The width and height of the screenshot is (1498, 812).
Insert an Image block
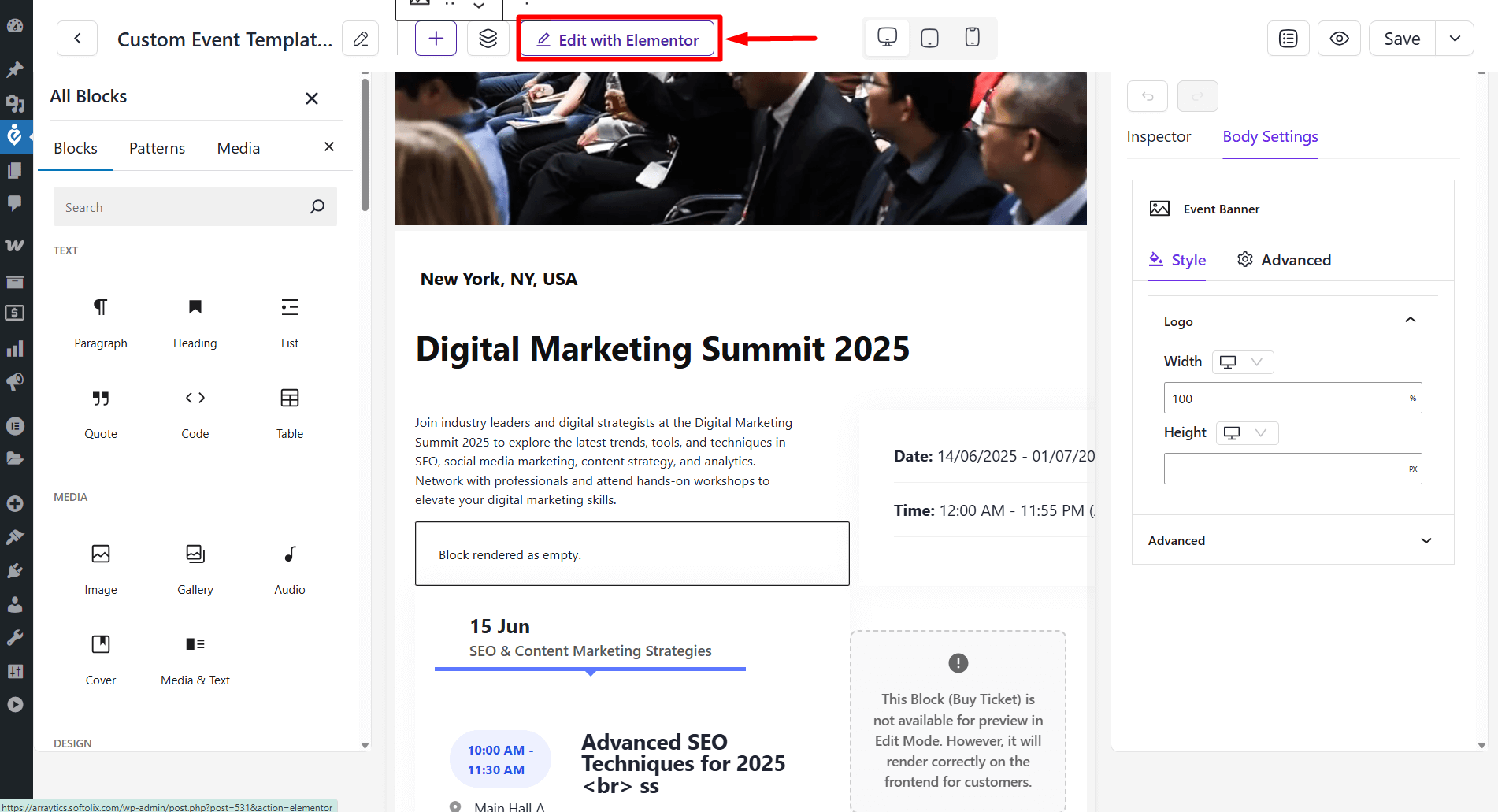(x=101, y=569)
